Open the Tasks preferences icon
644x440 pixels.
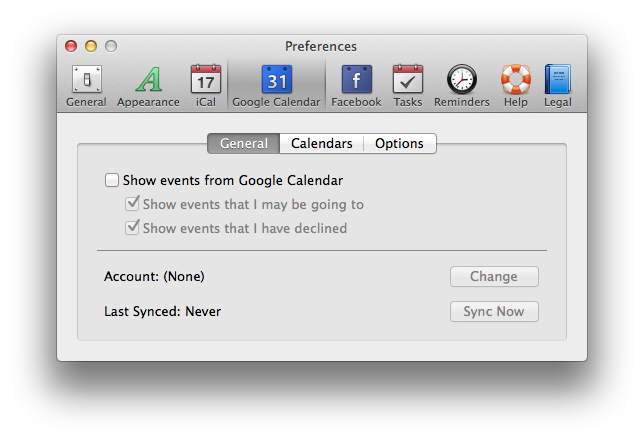tap(407, 80)
